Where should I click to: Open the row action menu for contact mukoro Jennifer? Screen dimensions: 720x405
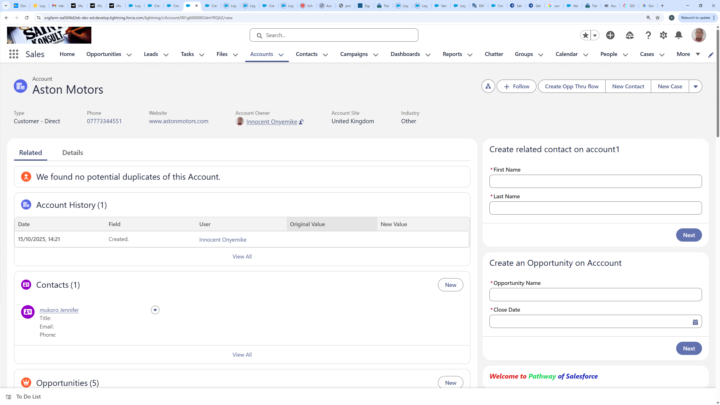click(x=155, y=310)
